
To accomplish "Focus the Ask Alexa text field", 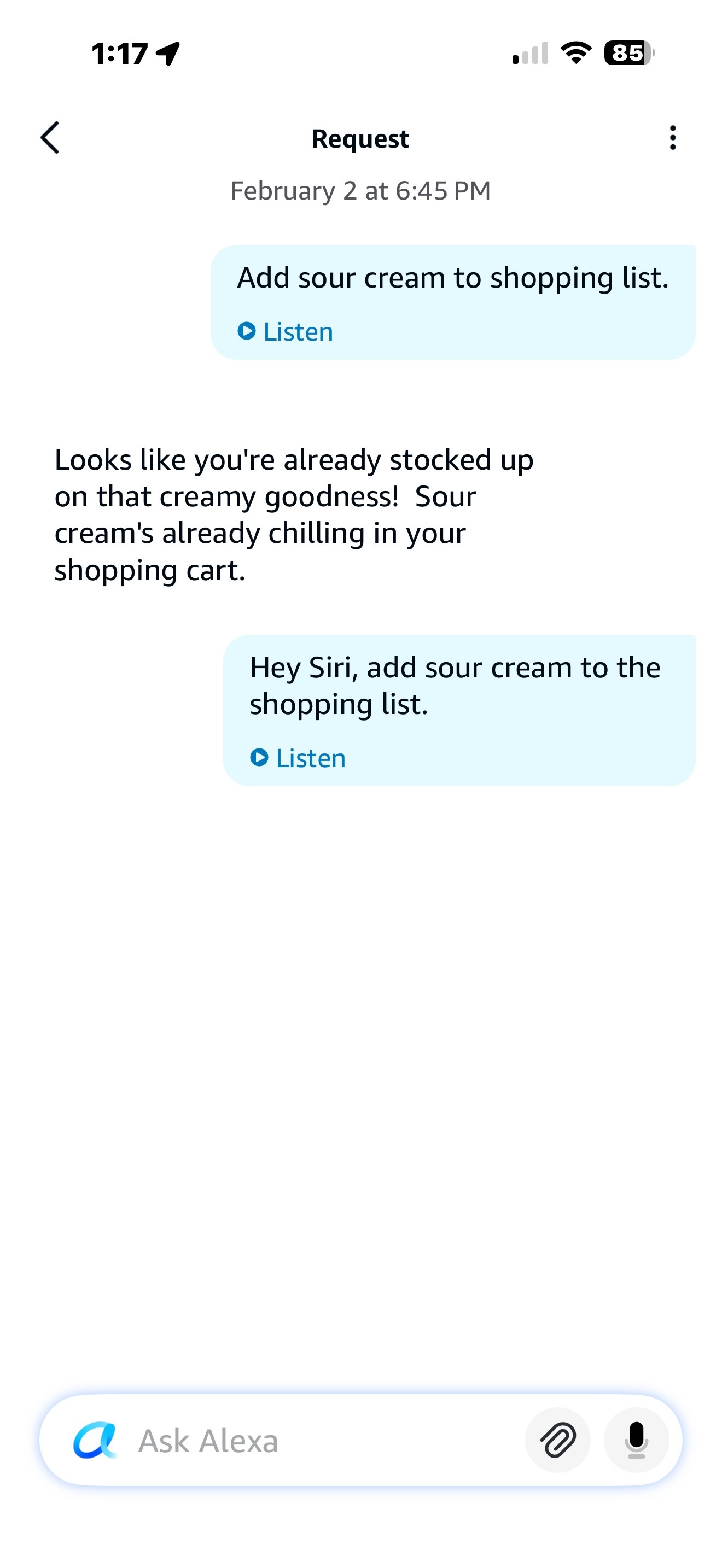I will 317,1440.
